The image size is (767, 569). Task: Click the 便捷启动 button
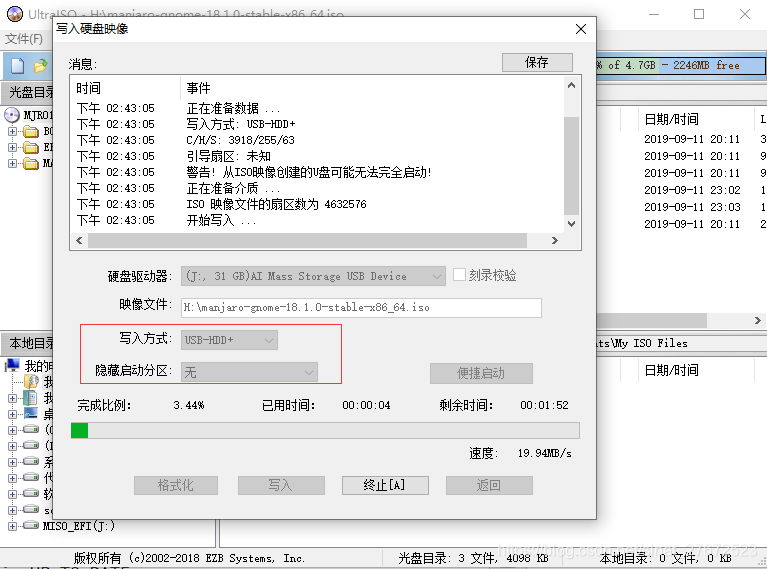pos(481,373)
